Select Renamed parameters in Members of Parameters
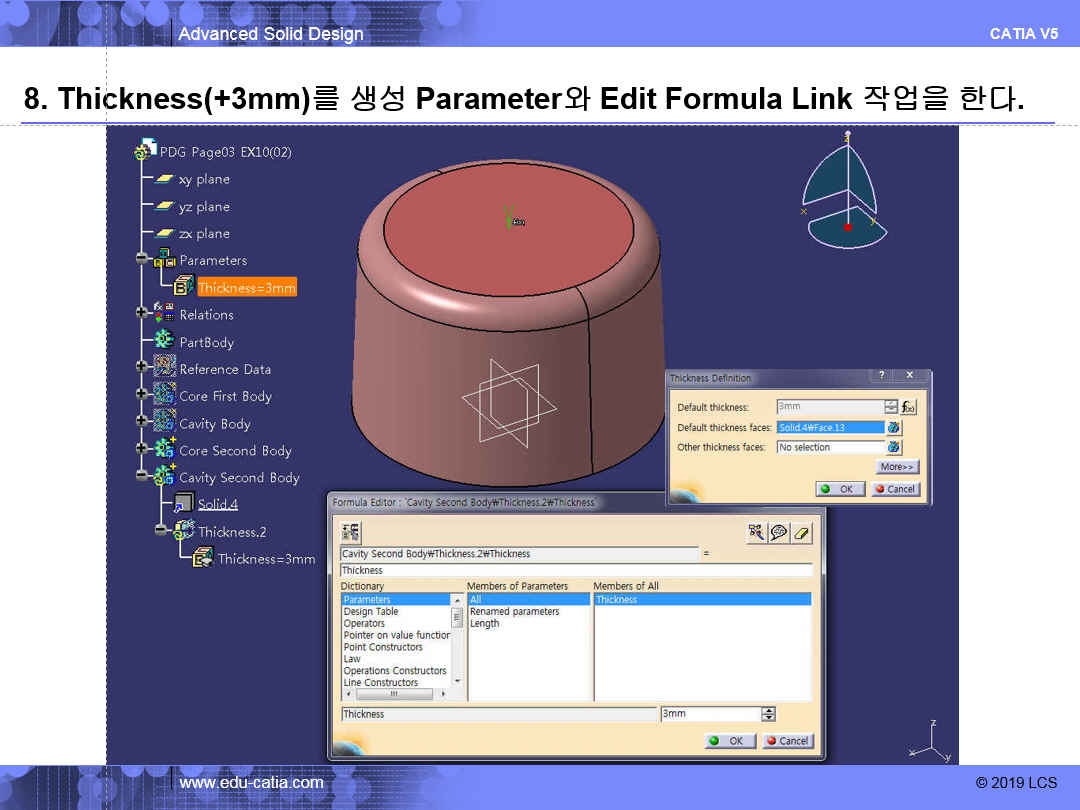Viewport: 1080px width, 810px height. [x=514, y=611]
